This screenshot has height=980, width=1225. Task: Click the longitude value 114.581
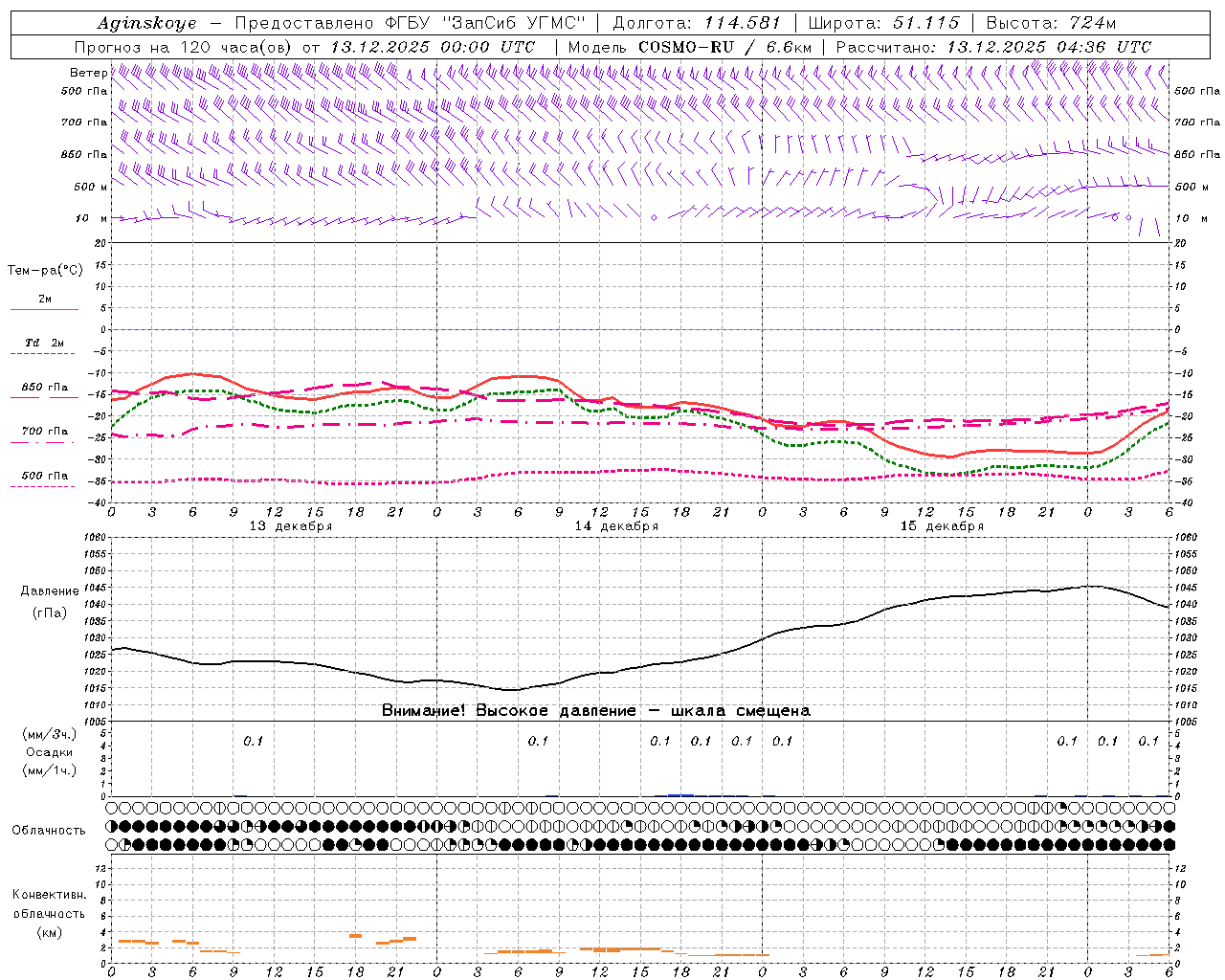[742, 23]
